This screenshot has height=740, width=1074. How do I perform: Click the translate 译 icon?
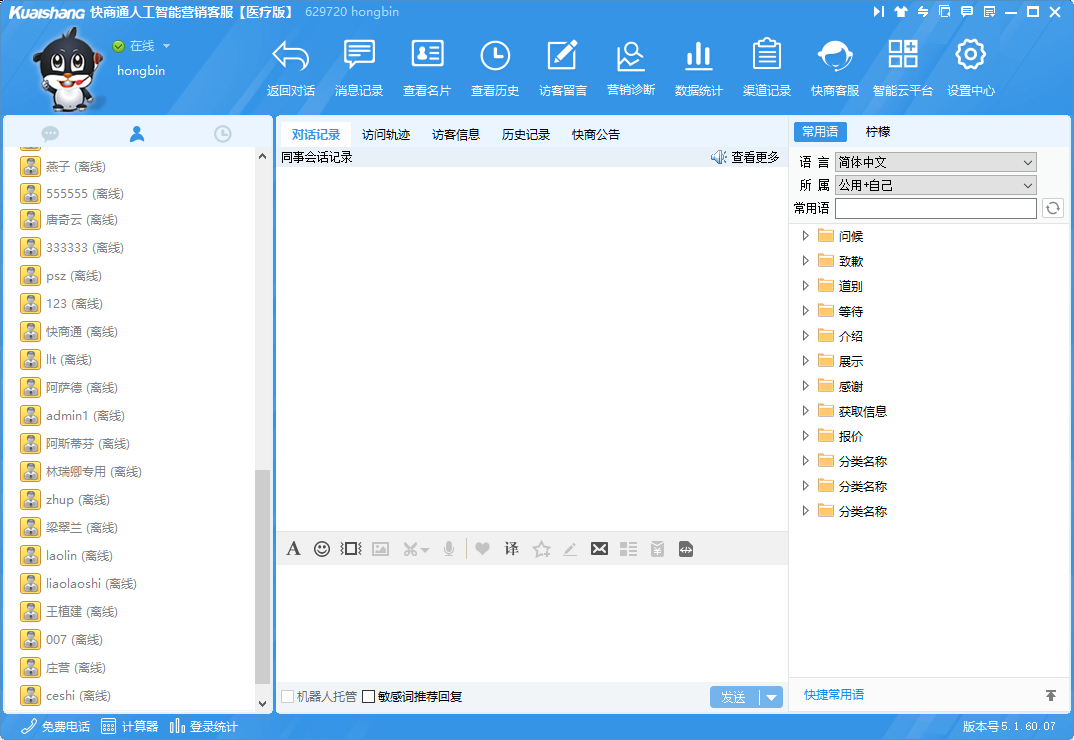tap(511, 549)
